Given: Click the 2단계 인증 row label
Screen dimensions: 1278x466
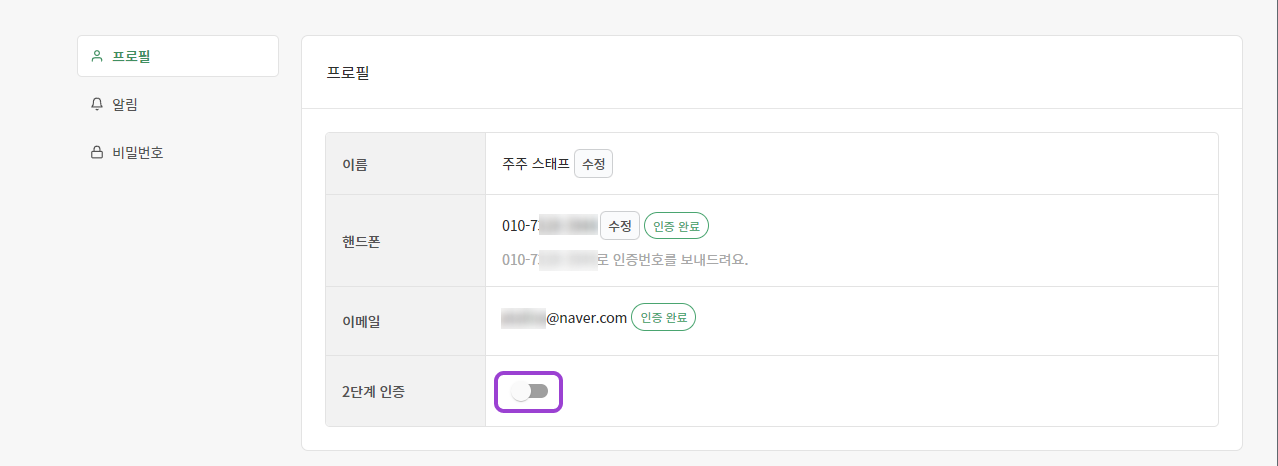Looking at the screenshot, I should coord(374,391).
